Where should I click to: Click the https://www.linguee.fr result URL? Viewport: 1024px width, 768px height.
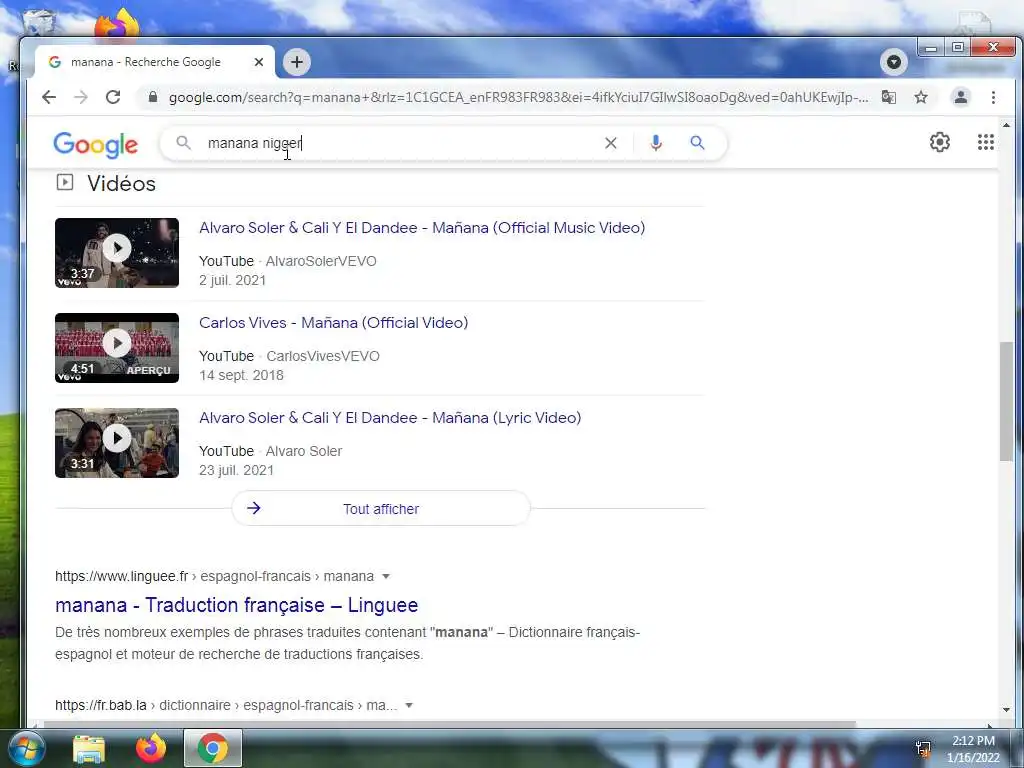pyautogui.click(x=121, y=576)
